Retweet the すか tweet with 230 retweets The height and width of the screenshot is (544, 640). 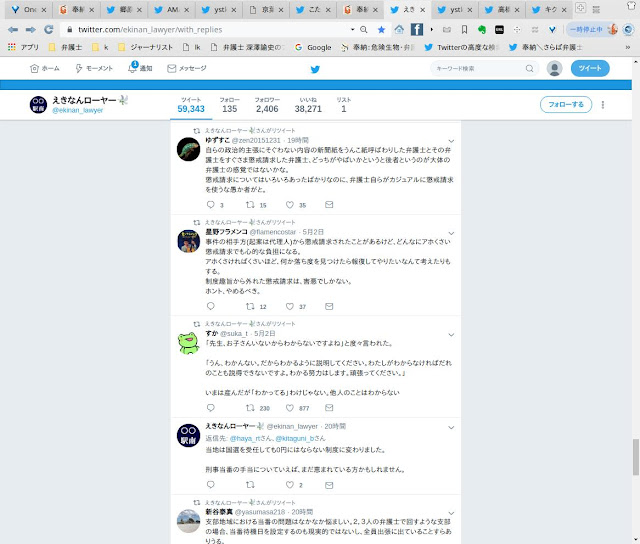(250, 408)
